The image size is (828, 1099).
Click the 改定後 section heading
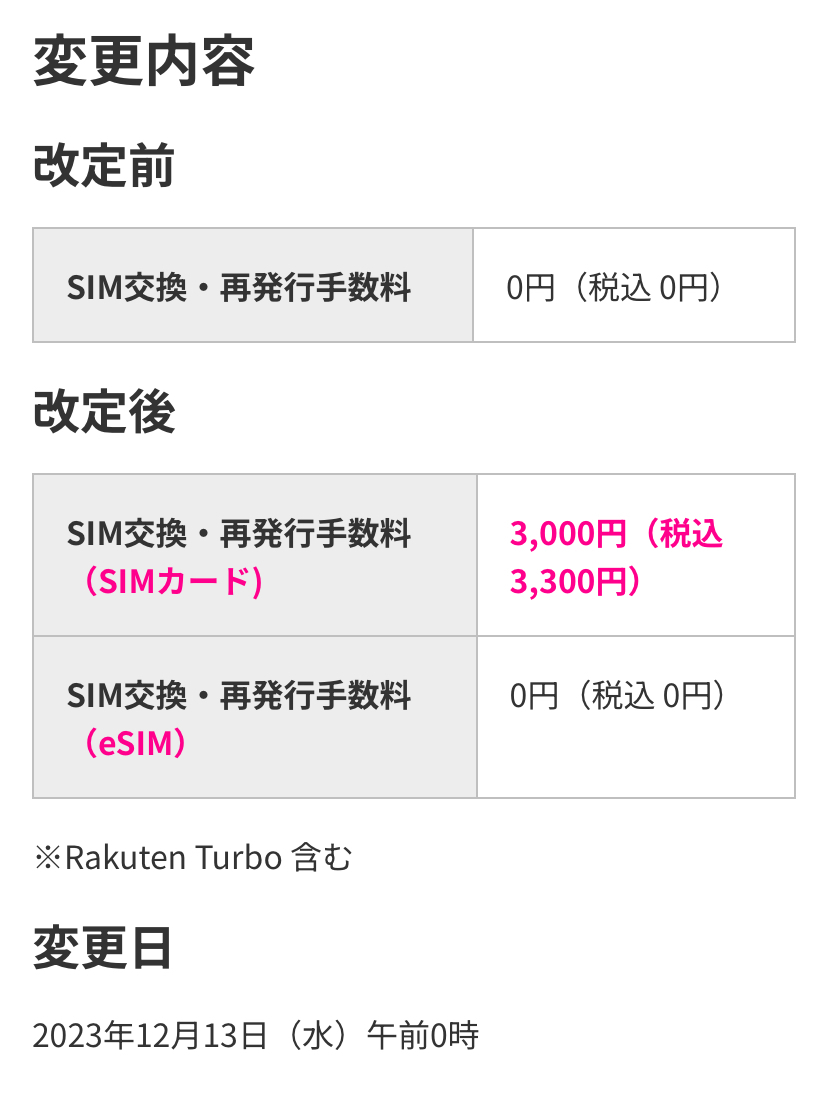(x=104, y=412)
